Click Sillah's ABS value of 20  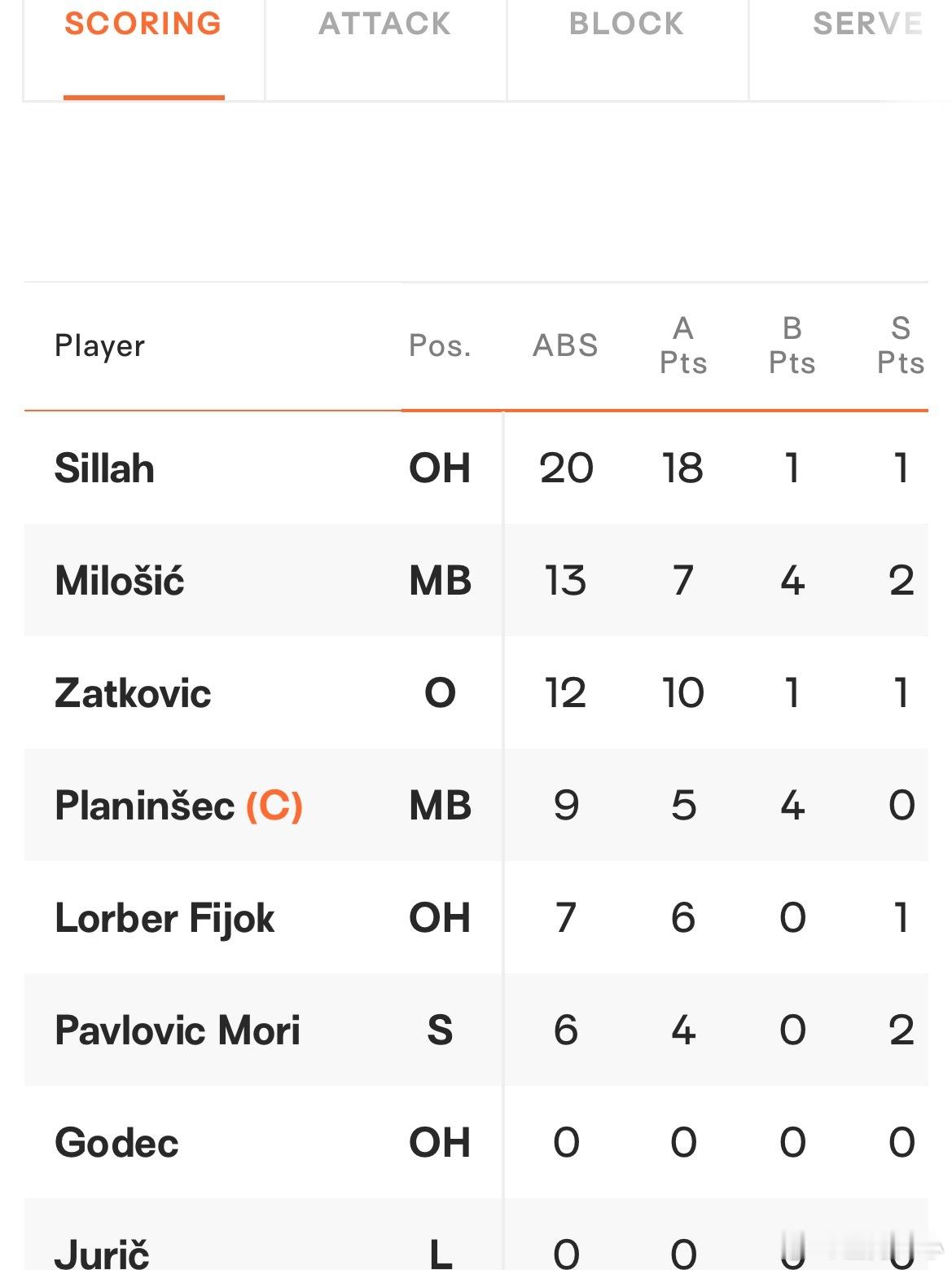566,468
